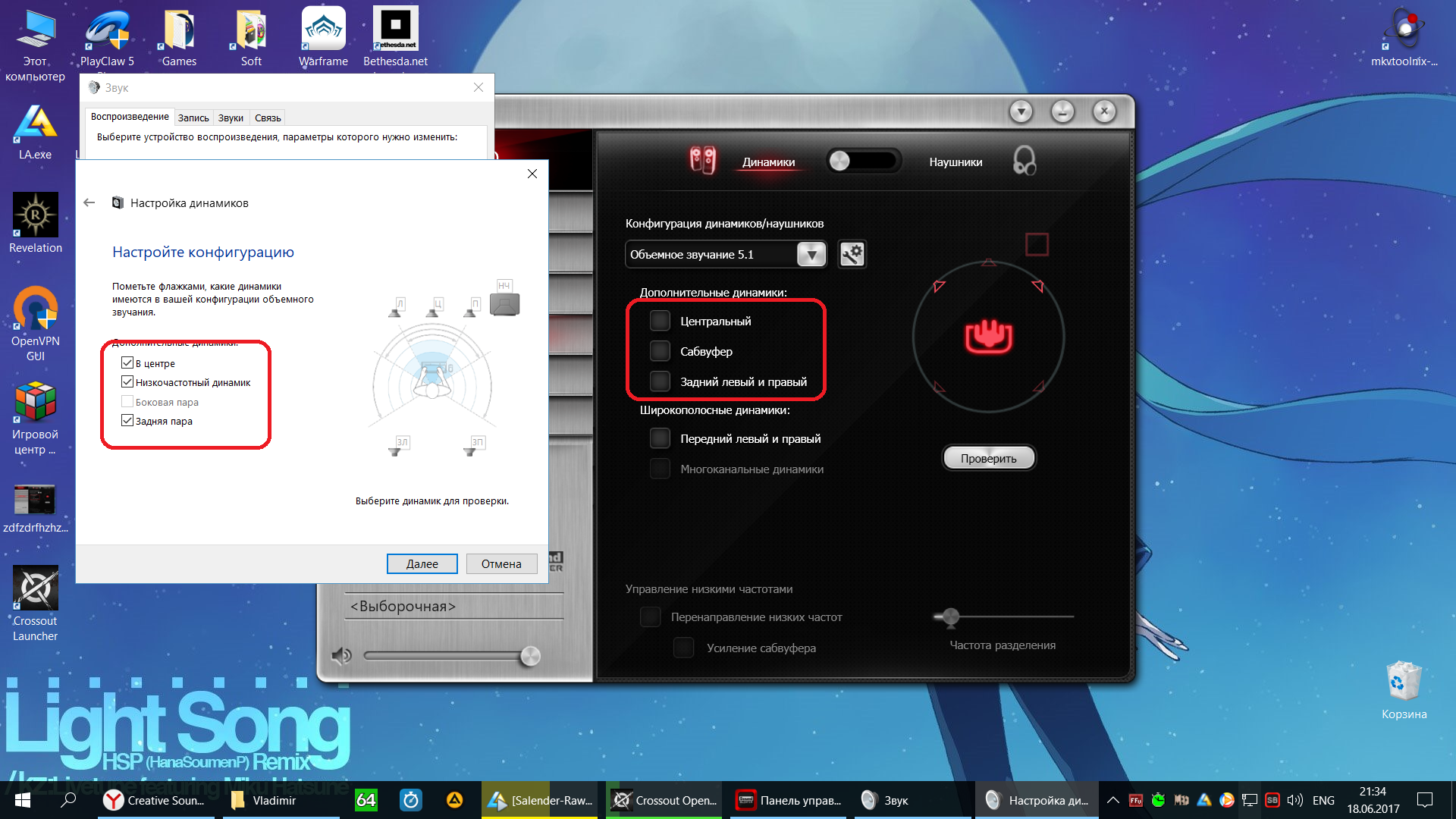
Task: Switch to the Запись tab
Action: coord(193,118)
